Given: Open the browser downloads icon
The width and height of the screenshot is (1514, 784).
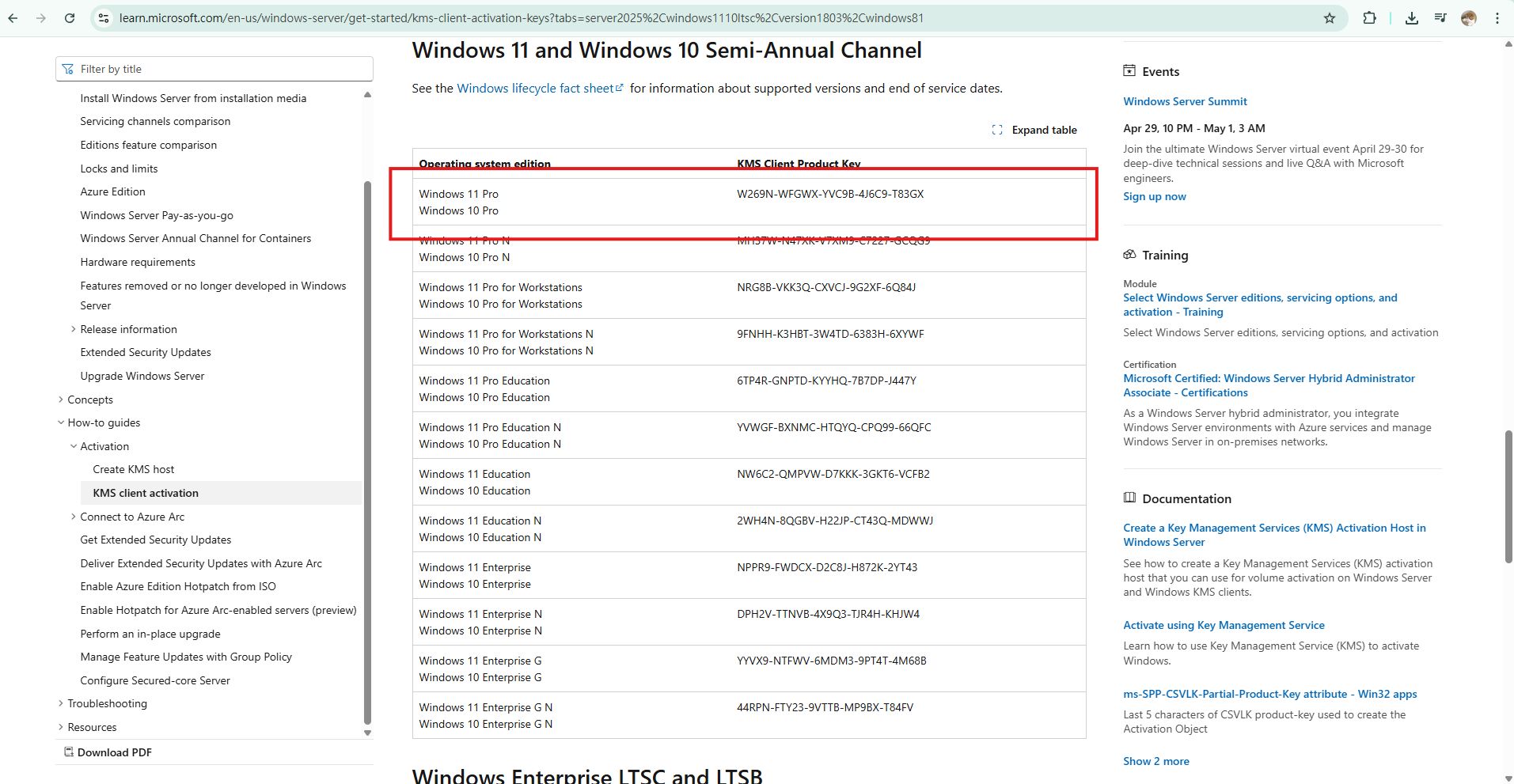Looking at the screenshot, I should (1411, 18).
